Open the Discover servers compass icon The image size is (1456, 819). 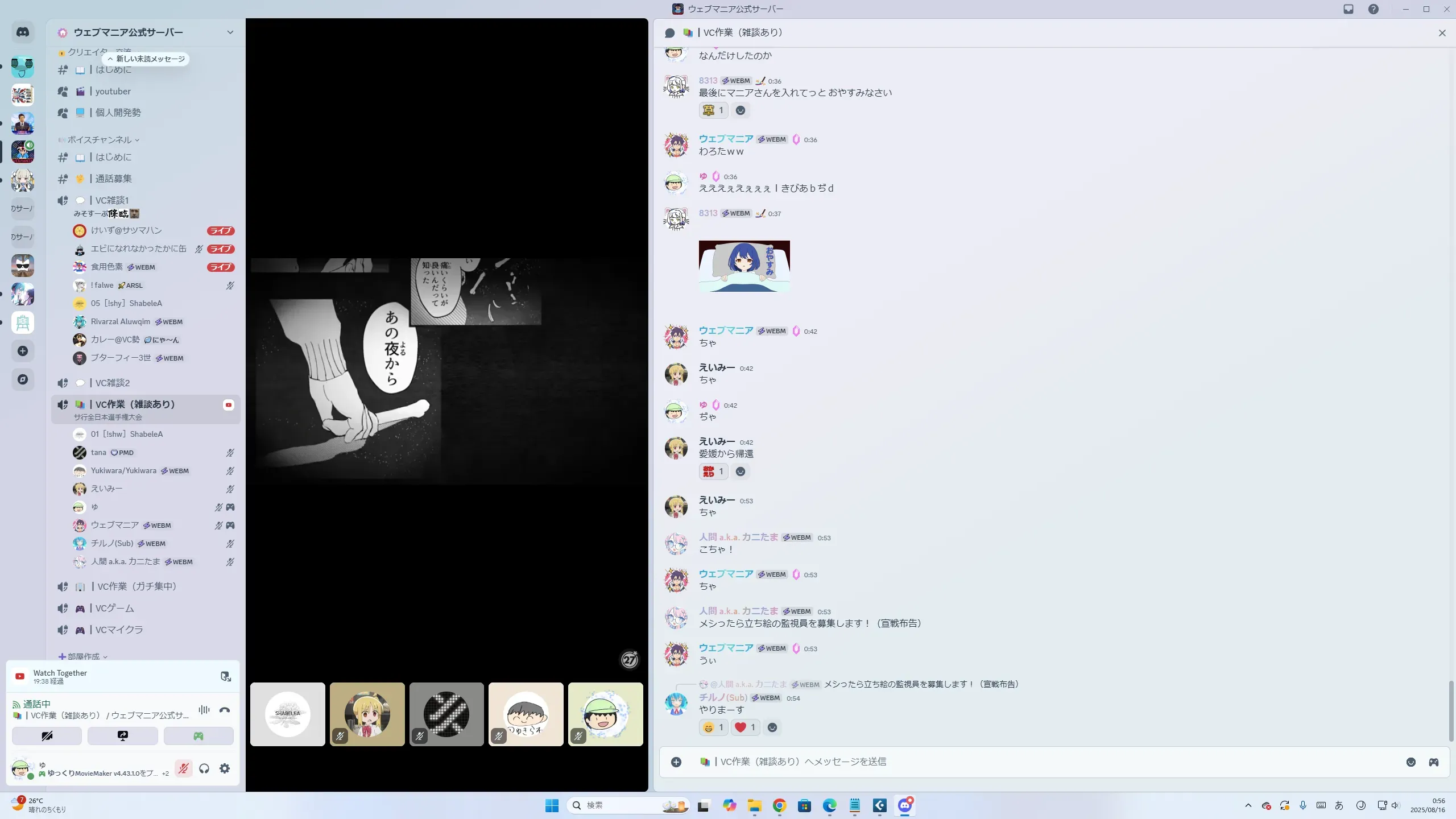[x=23, y=379]
